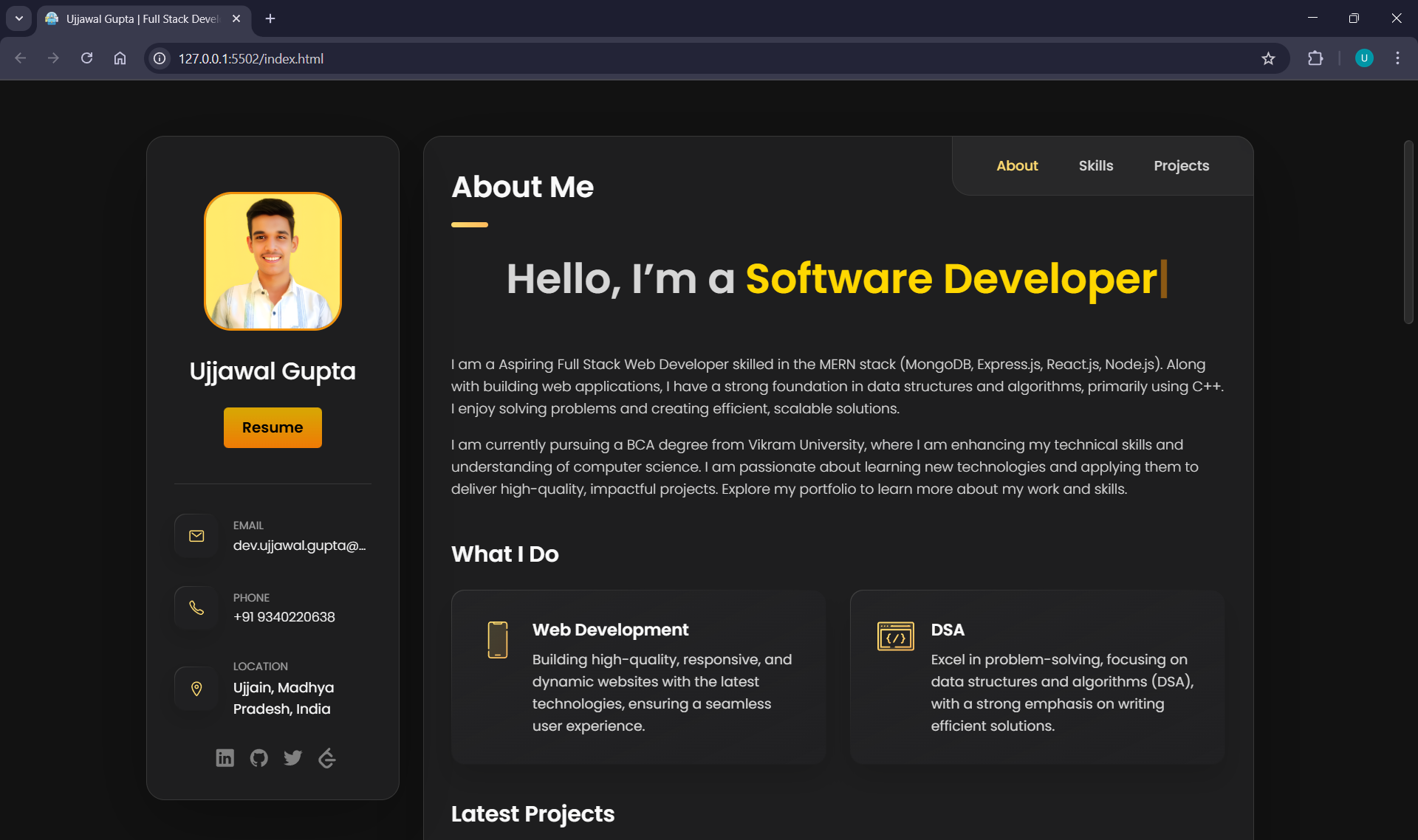Click the Web Development card title

pos(610,630)
